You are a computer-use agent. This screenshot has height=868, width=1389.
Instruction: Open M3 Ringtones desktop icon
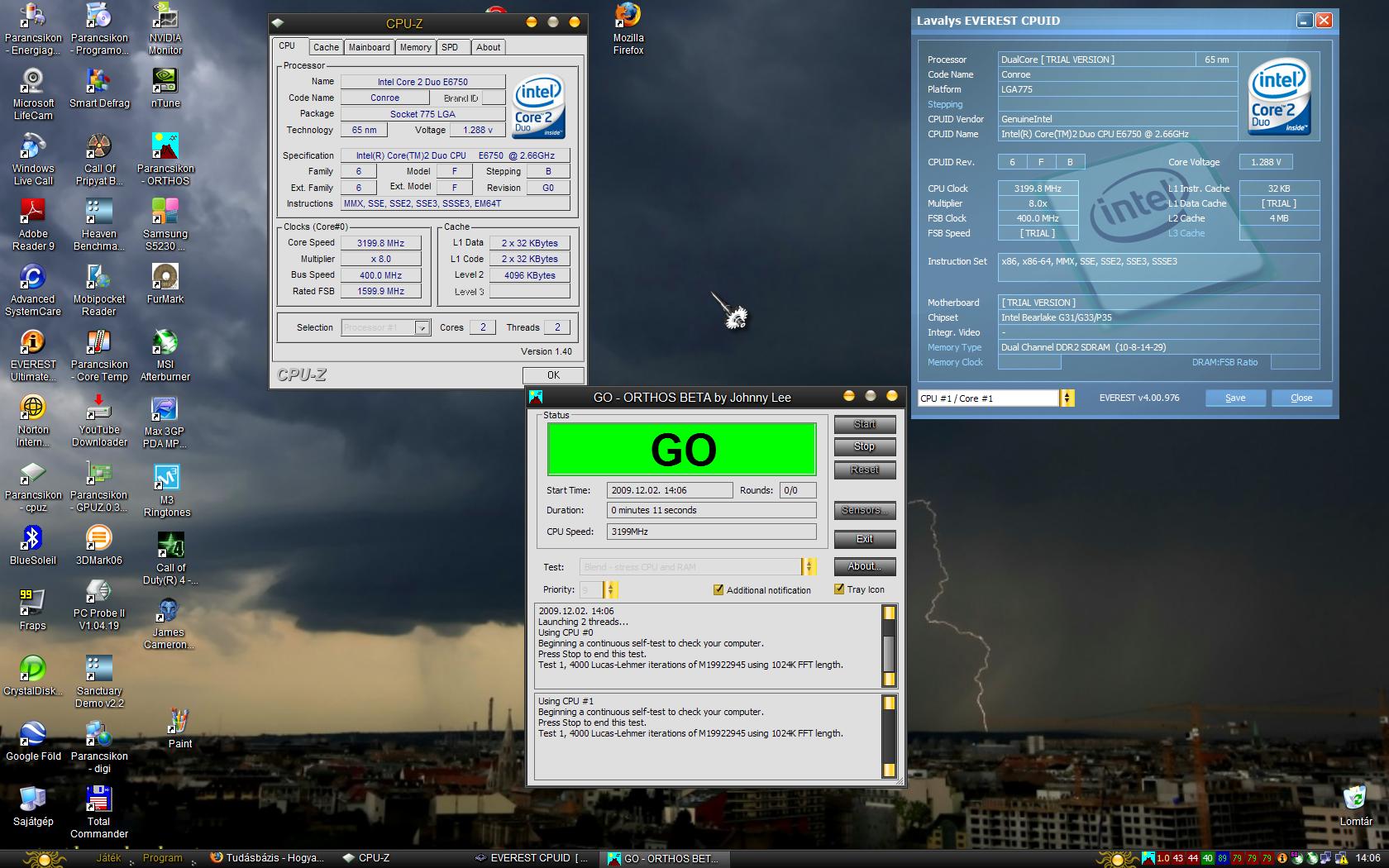[166, 491]
